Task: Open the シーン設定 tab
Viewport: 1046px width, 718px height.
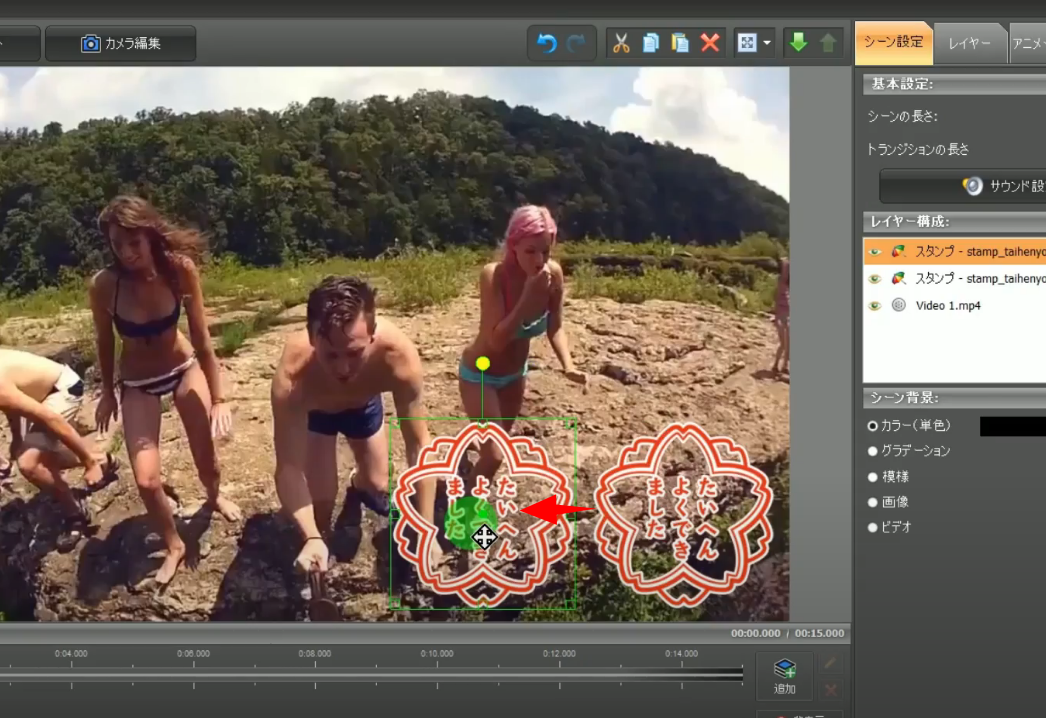Action: pos(894,43)
